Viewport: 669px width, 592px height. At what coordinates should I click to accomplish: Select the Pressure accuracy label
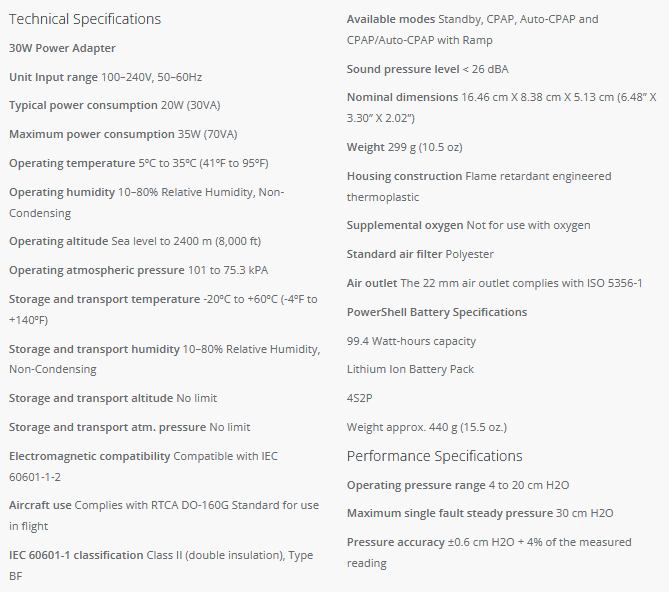395,542
